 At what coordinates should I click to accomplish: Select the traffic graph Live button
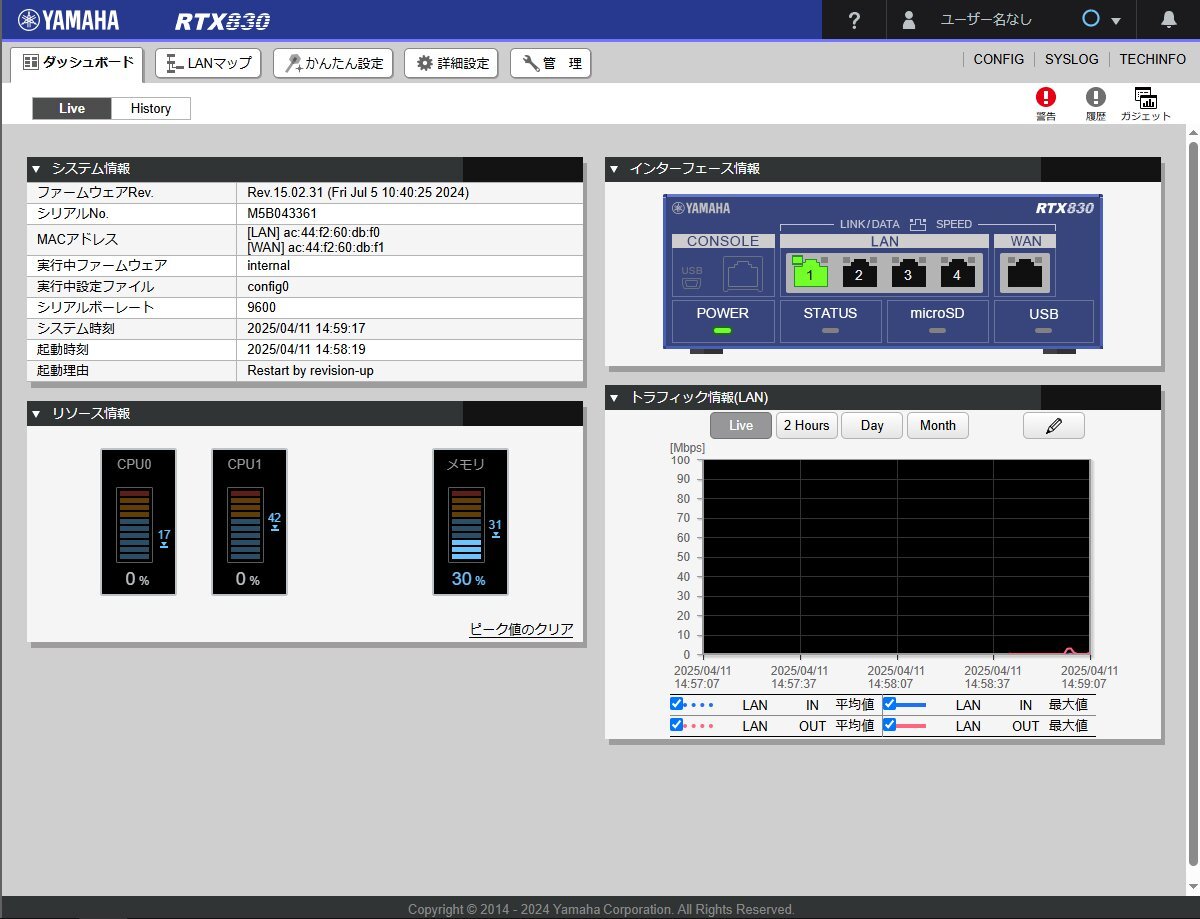[x=741, y=425]
